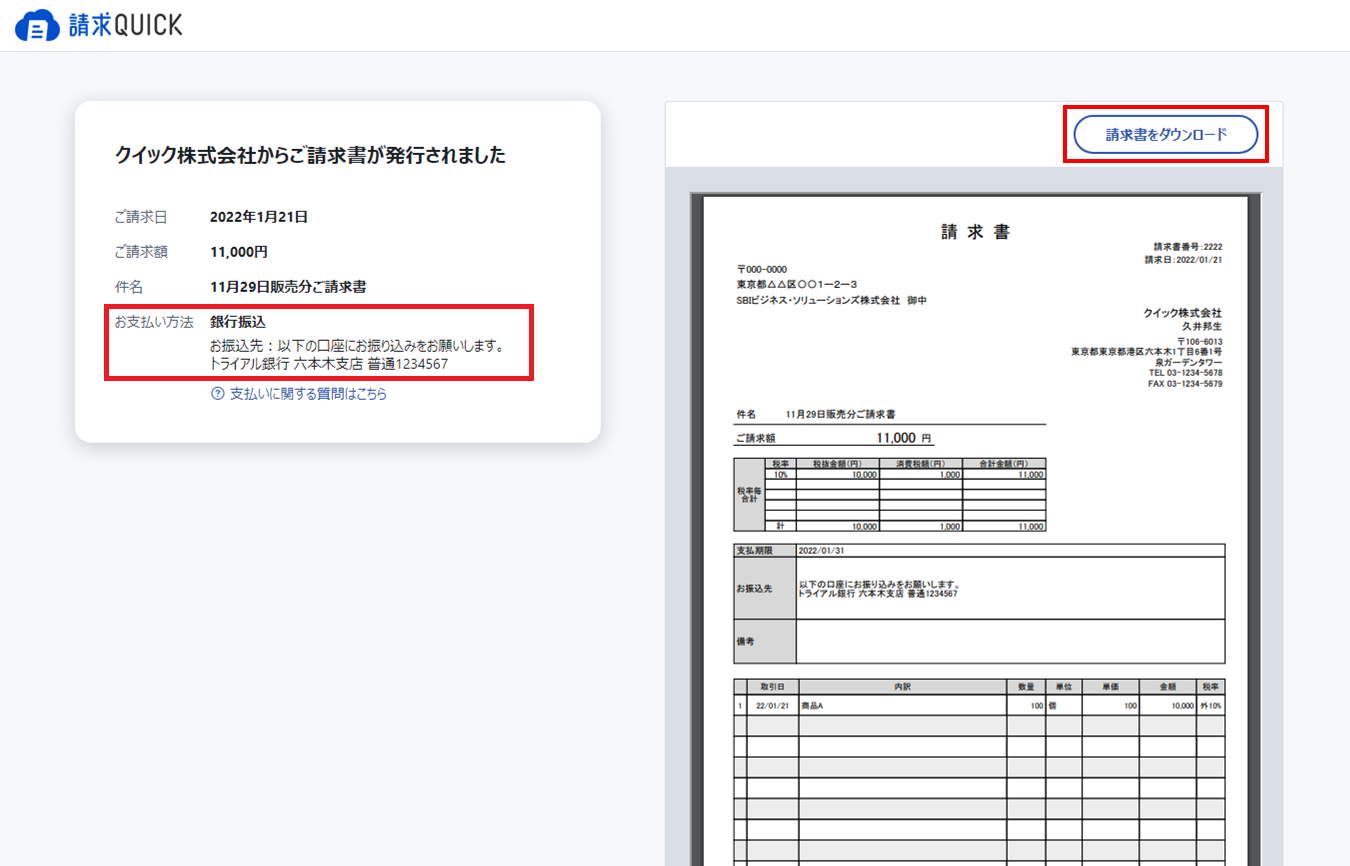Viewport: 1350px width, 866px height.
Task: Click the invoice PDF preview page
Action: [975, 530]
